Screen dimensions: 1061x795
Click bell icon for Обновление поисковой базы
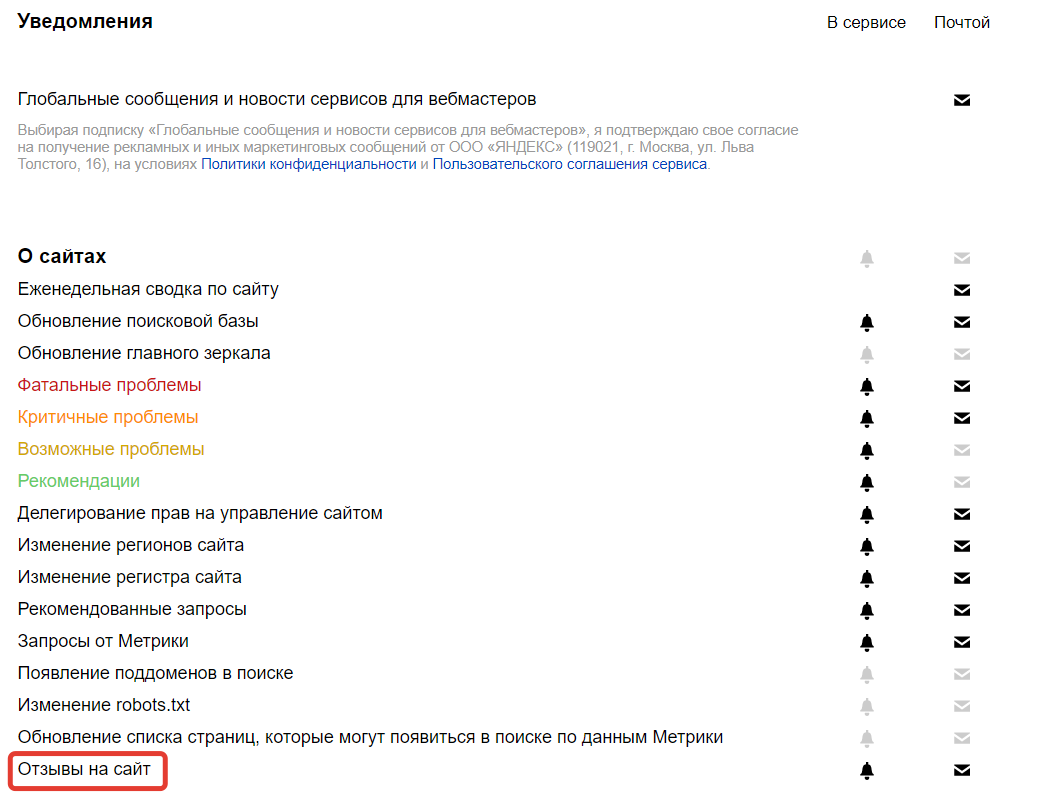click(x=867, y=323)
